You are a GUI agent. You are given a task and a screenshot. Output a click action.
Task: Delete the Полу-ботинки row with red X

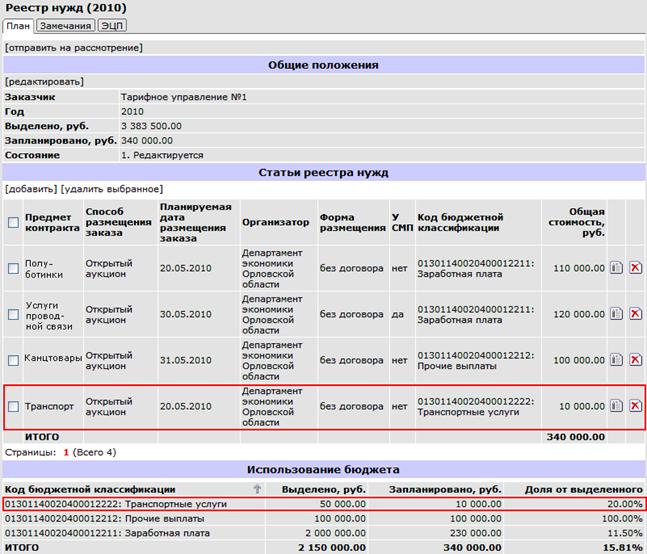point(635,268)
